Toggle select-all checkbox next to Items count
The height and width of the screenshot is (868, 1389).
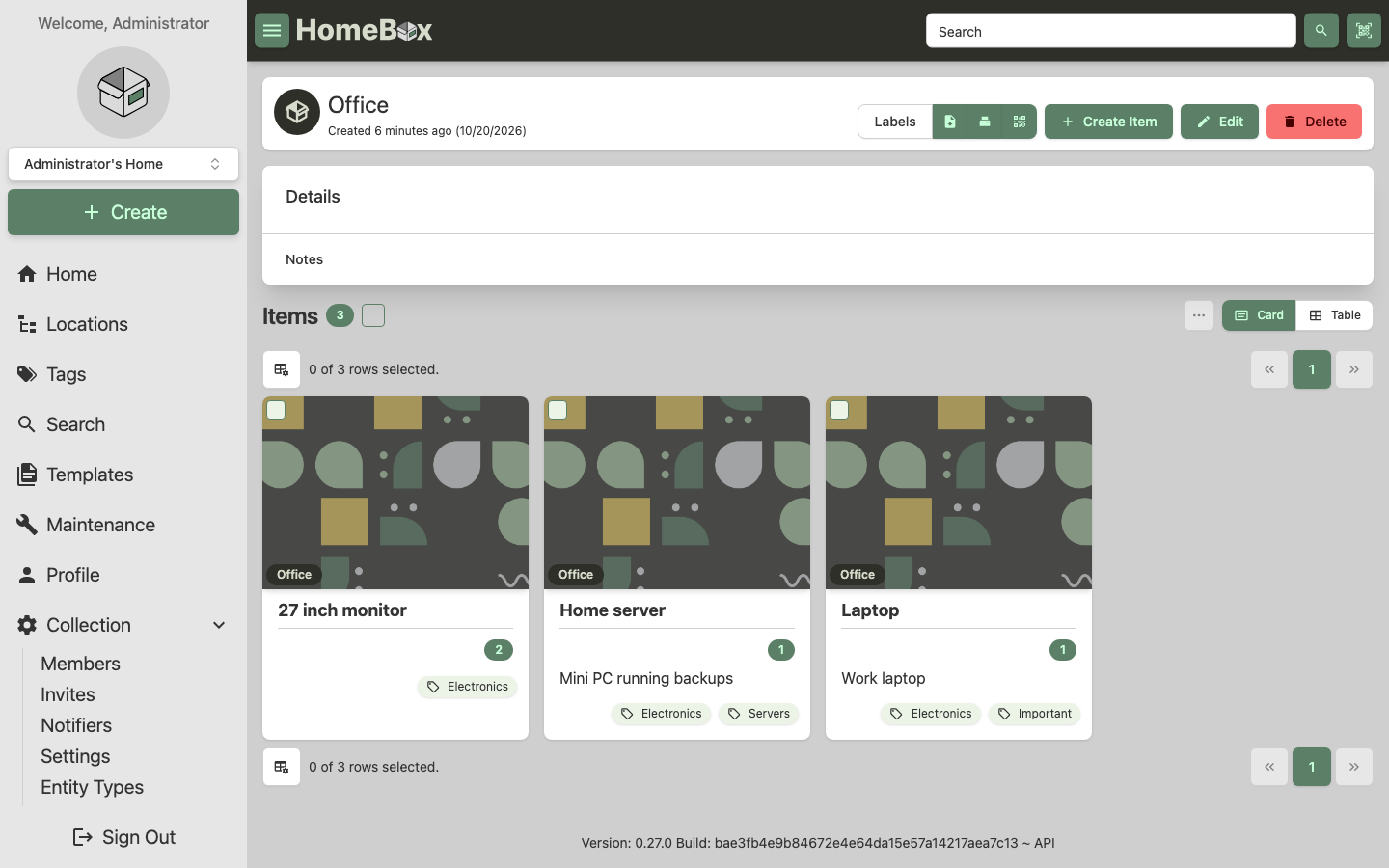click(373, 315)
